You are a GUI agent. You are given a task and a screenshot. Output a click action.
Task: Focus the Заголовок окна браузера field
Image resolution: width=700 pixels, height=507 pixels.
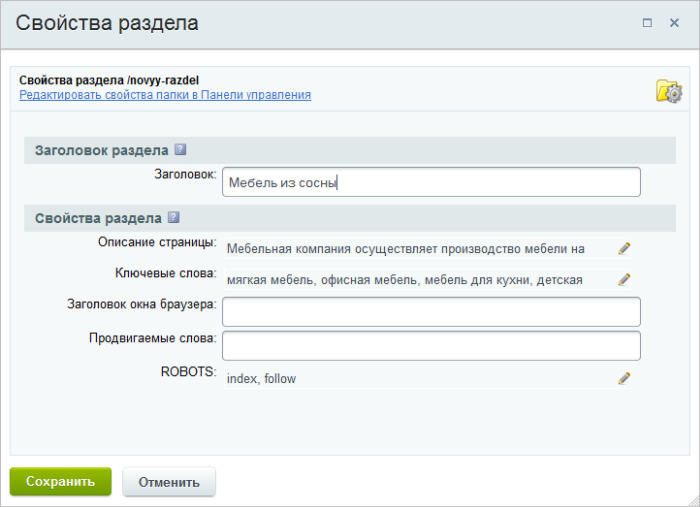tap(431, 312)
